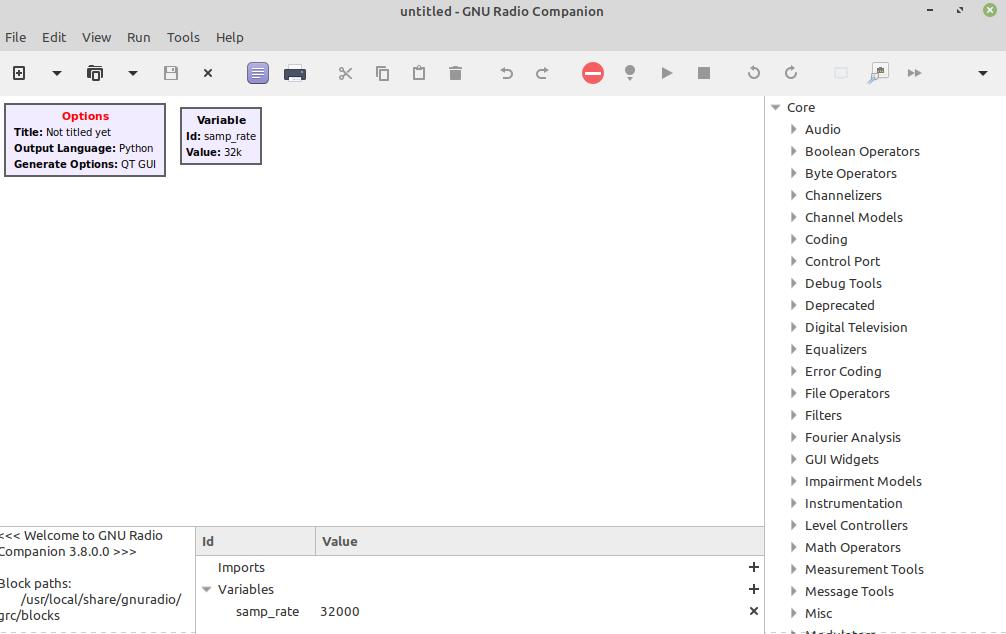The width and height of the screenshot is (1006, 634).
Task: Copy the selected blocks
Action: point(382,73)
